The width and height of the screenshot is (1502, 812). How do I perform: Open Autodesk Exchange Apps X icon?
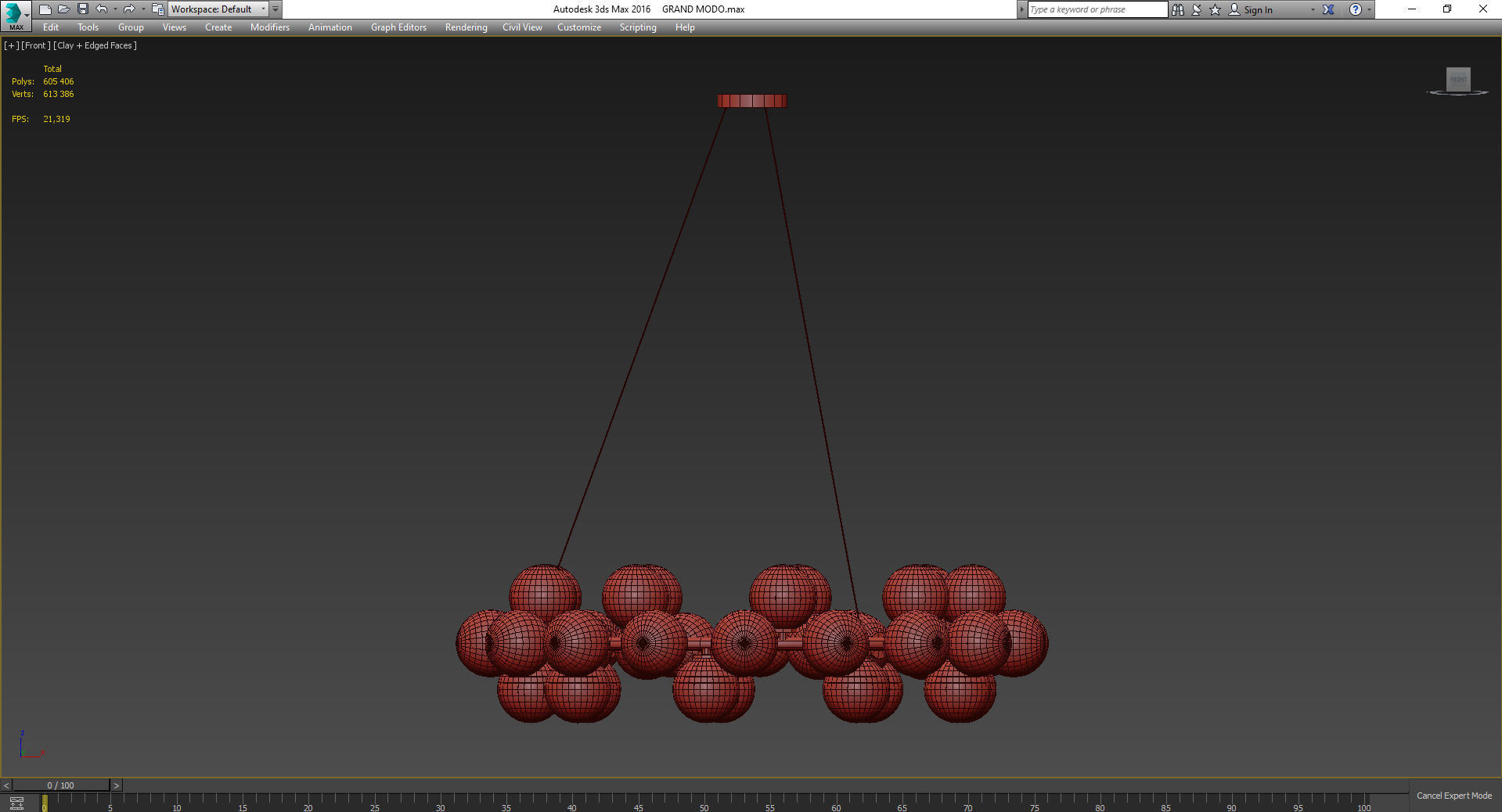click(x=1328, y=9)
